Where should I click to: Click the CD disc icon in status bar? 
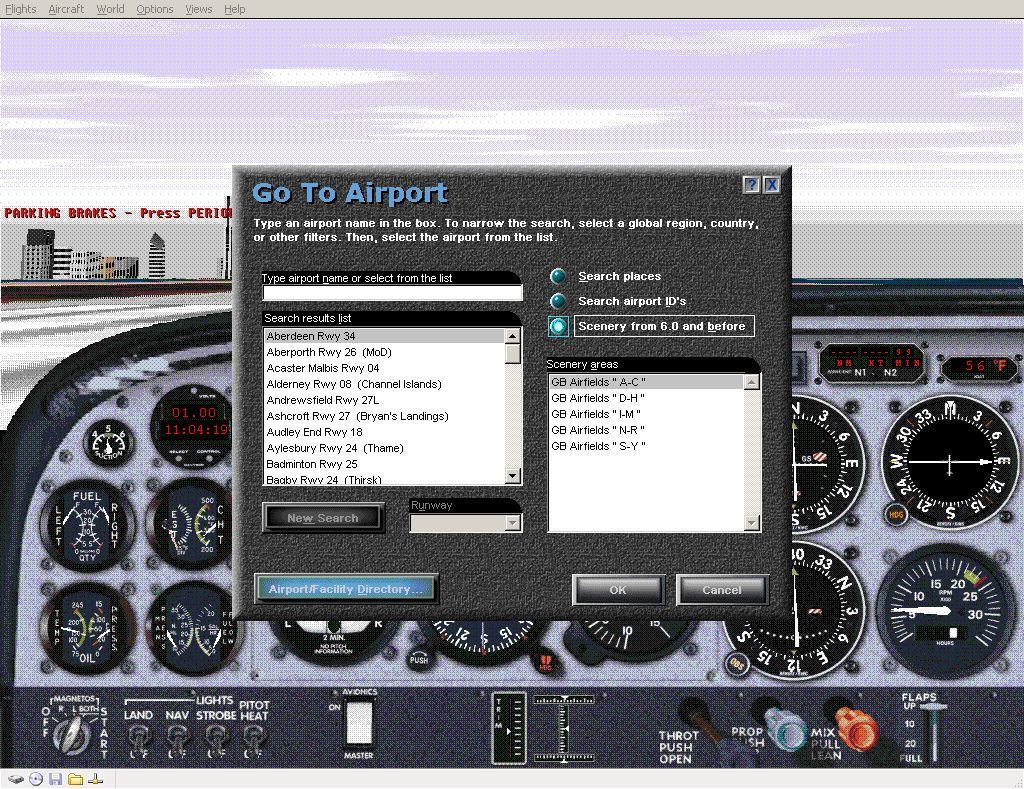(x=36, y=779)
